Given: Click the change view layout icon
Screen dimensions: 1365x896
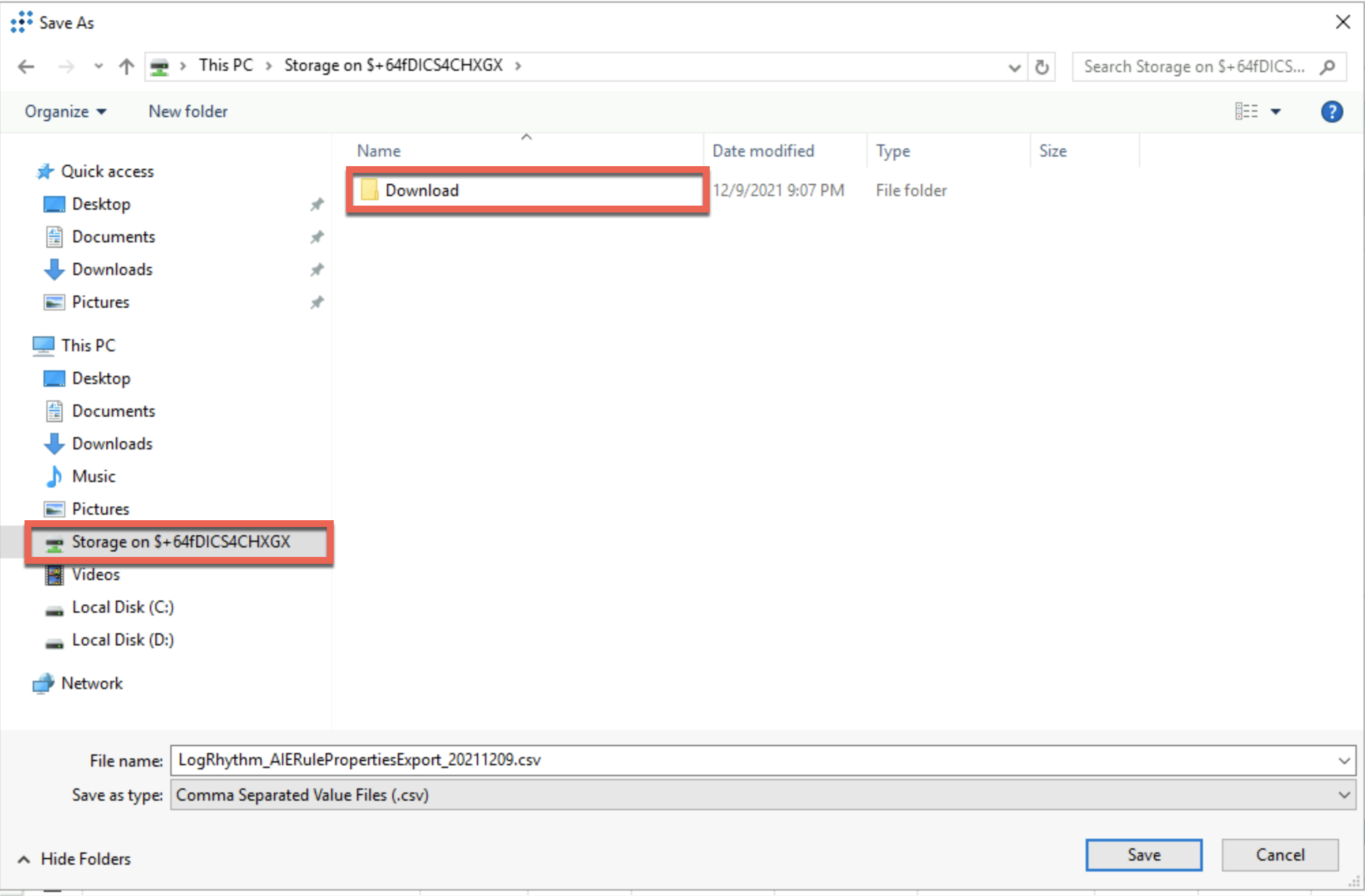Looking at the screenshot, I should coord(1246,112).
